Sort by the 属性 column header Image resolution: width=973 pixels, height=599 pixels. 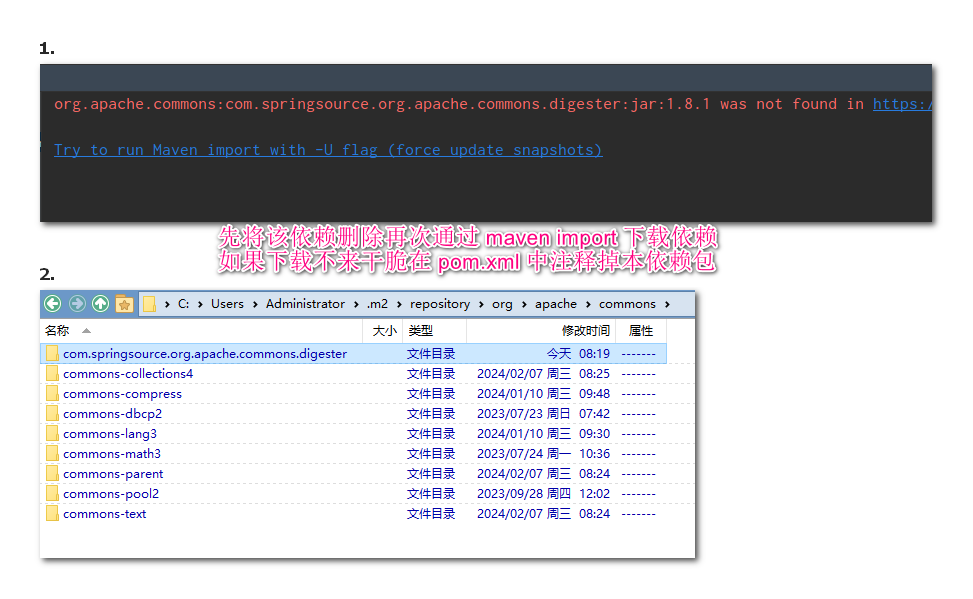click(640, 331)
